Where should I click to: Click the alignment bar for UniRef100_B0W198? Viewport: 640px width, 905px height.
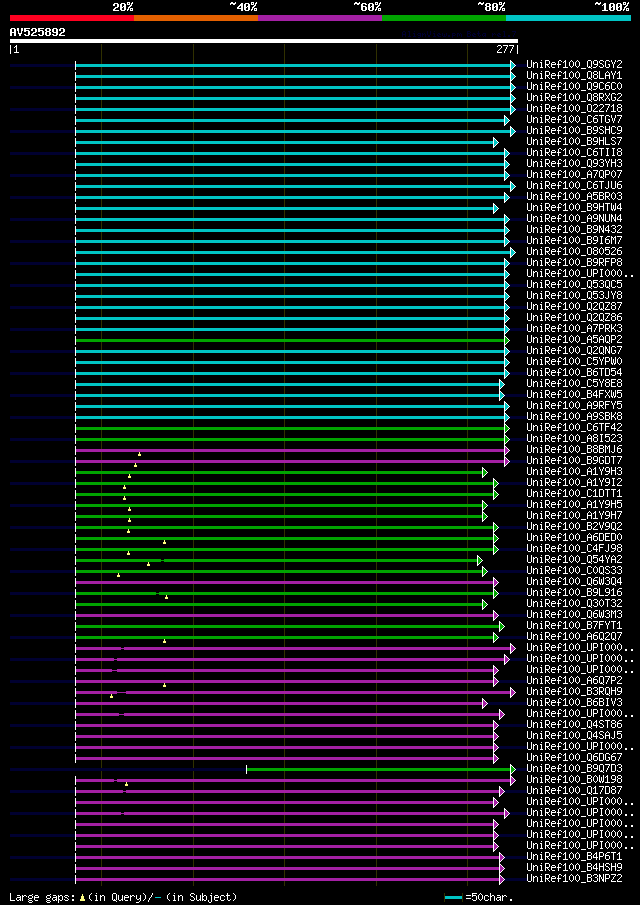[x=293, y=780]
